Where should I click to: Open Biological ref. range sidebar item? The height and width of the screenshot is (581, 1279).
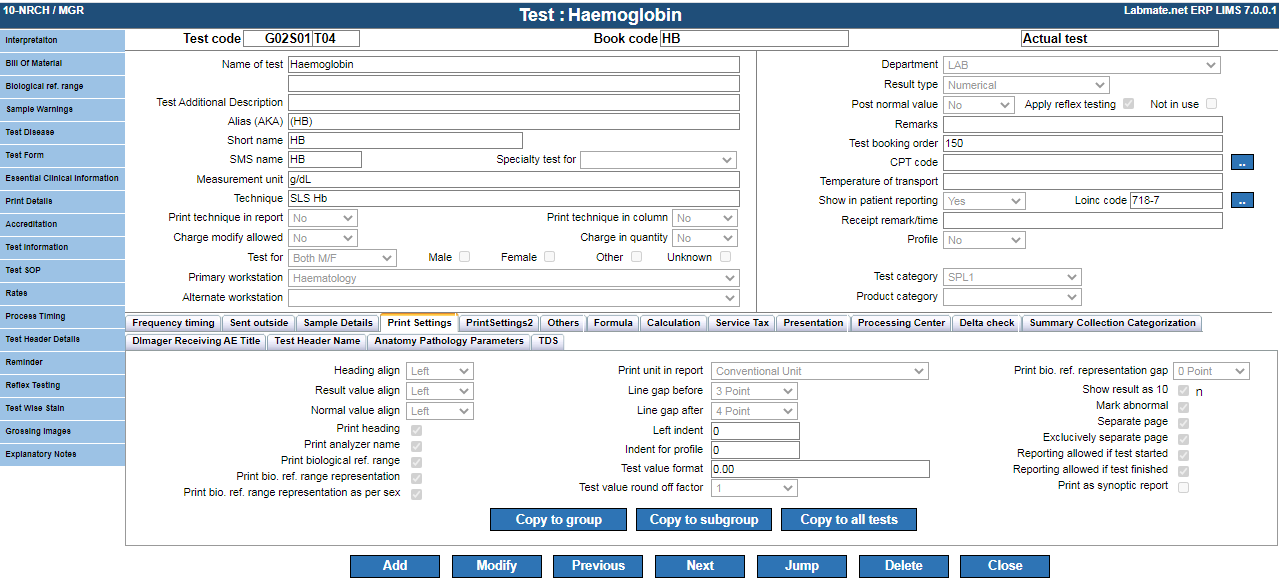(x=62, y=86)
